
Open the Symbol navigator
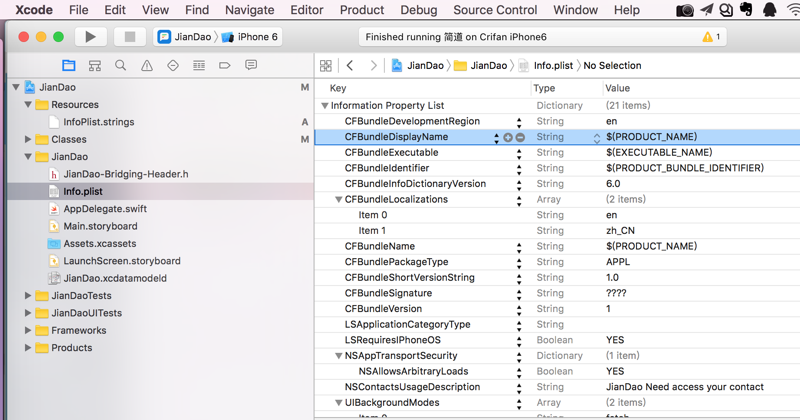coord(95,65)
